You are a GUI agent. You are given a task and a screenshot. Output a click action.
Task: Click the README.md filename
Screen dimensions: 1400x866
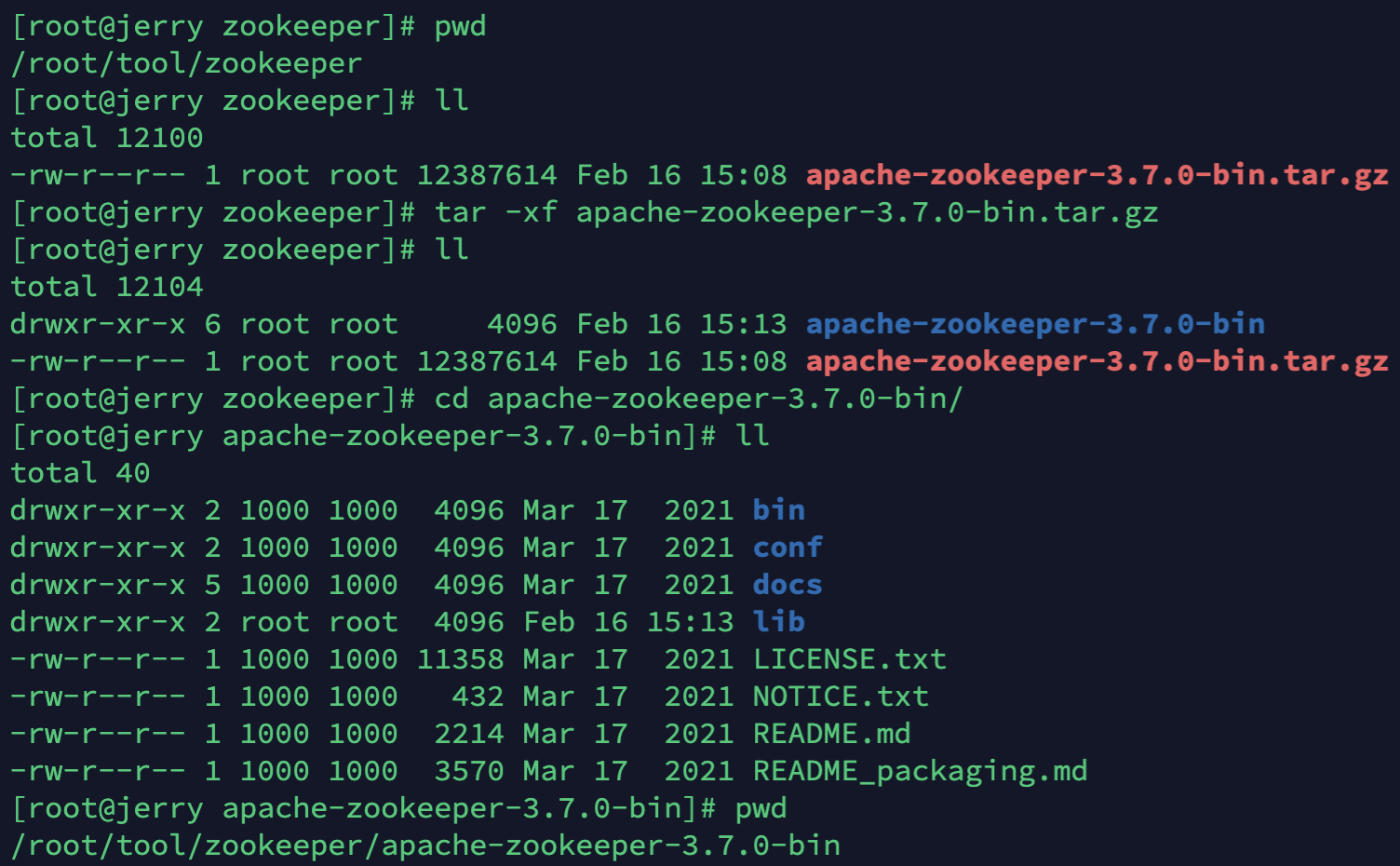tap(831, 734)
